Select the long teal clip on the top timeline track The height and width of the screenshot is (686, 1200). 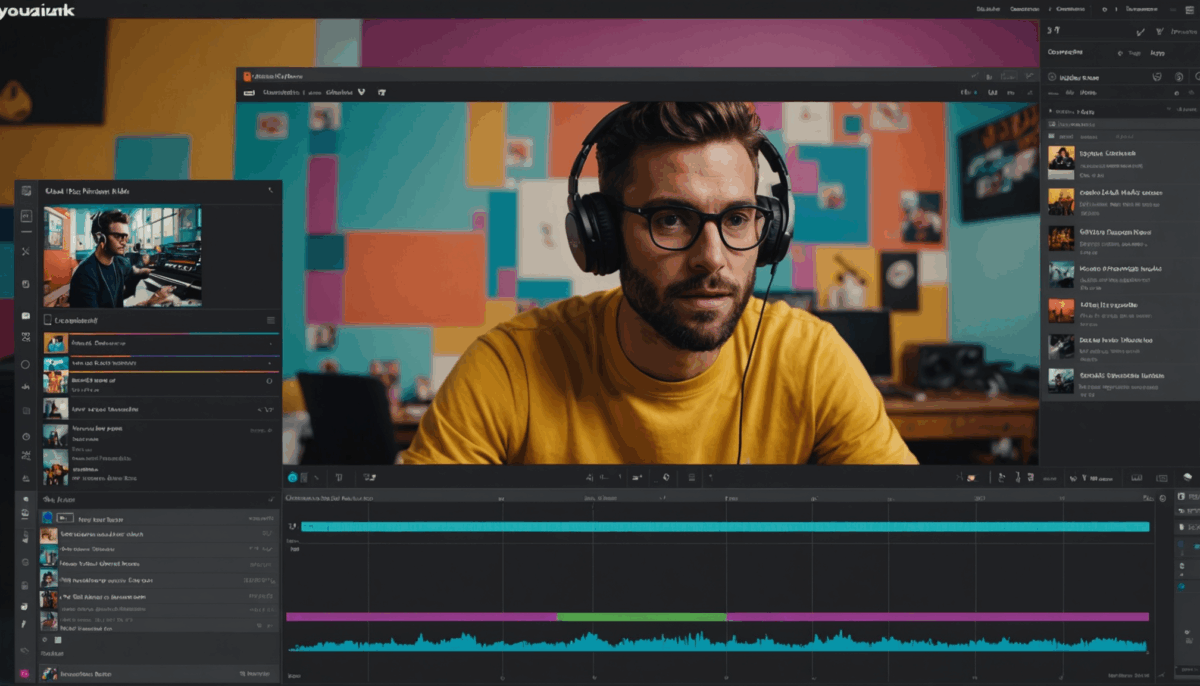click(725, 526)
